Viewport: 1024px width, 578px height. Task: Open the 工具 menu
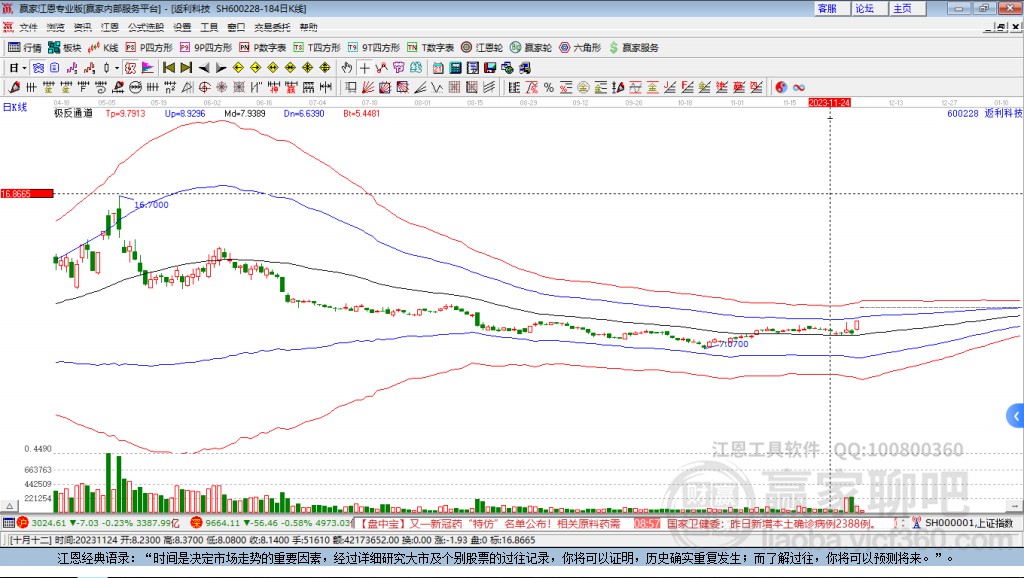point(209,27)
